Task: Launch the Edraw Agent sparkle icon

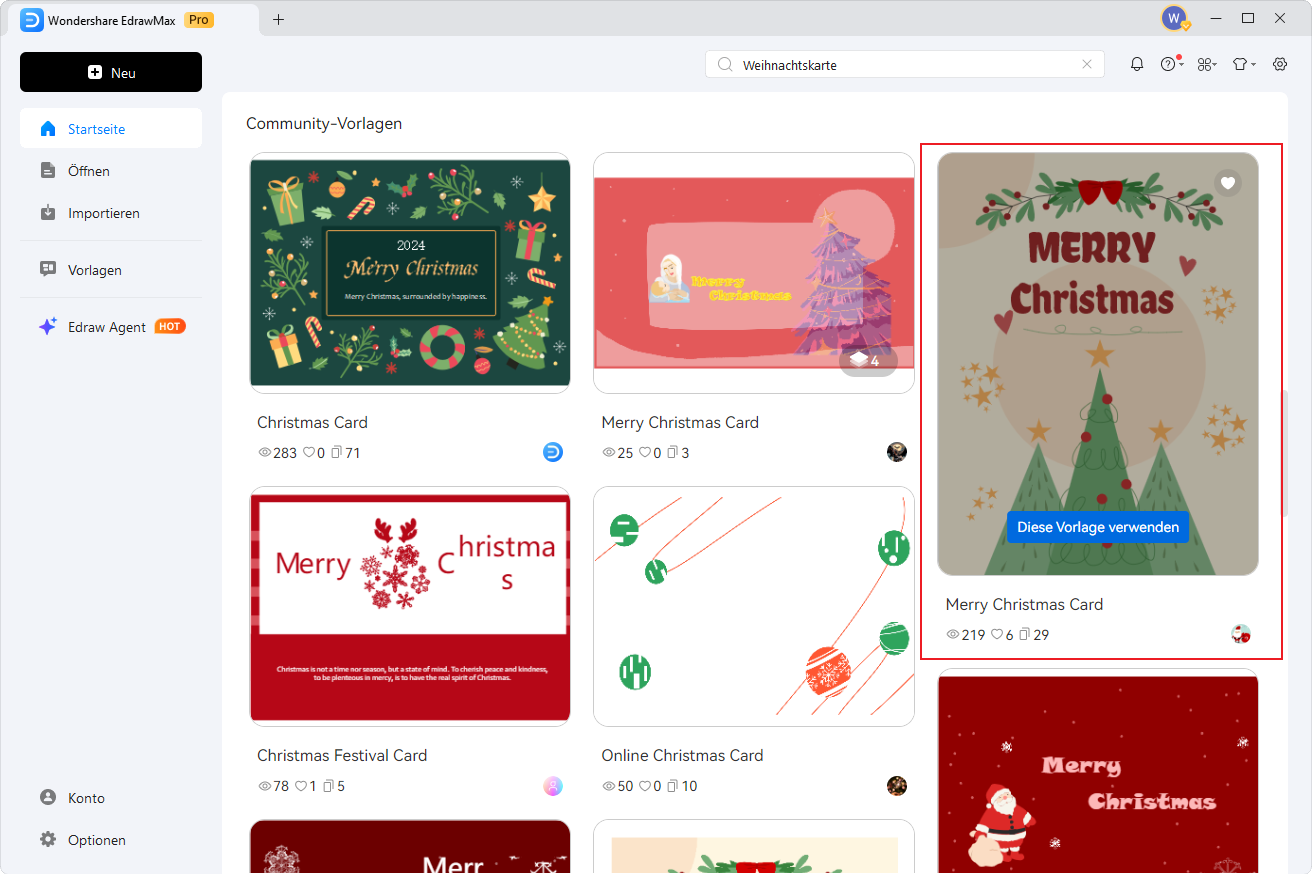Action: pos(47,326)
